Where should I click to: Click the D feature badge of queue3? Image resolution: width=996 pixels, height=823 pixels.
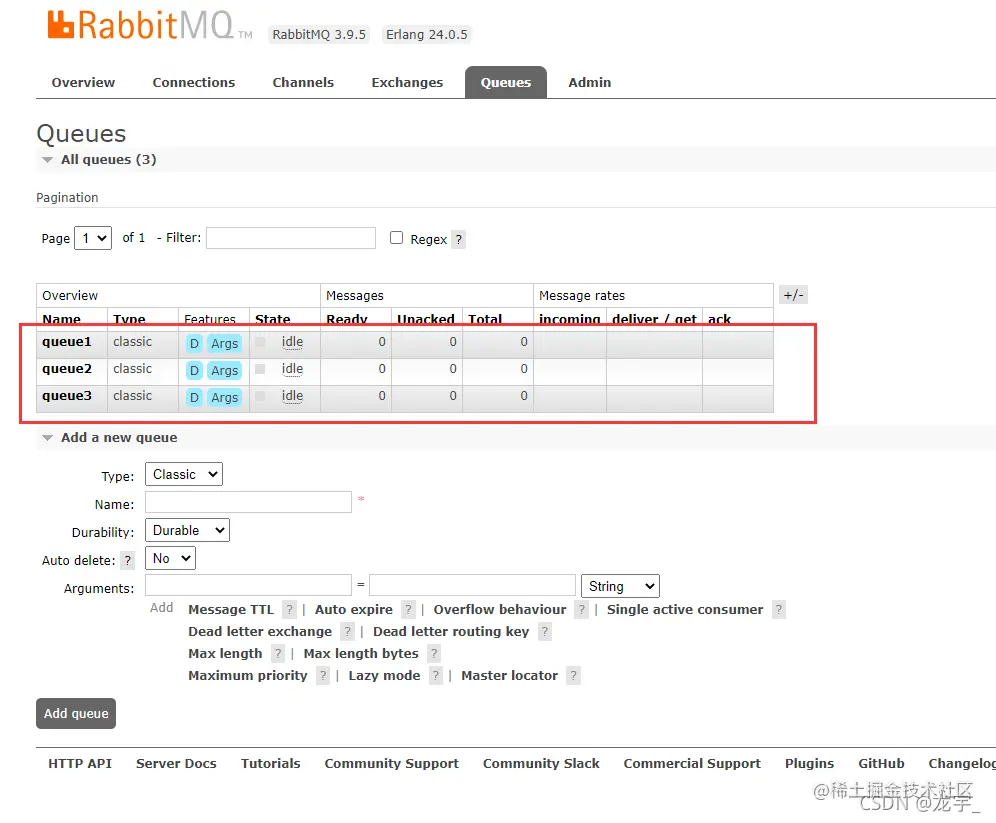click(x=194, y=398)
